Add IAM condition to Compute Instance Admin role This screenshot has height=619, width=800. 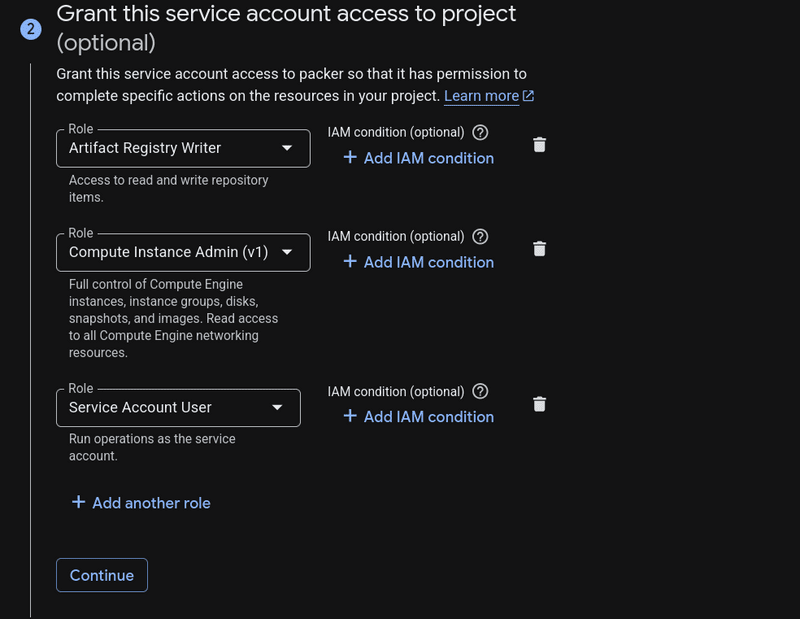tap(417, 262)
